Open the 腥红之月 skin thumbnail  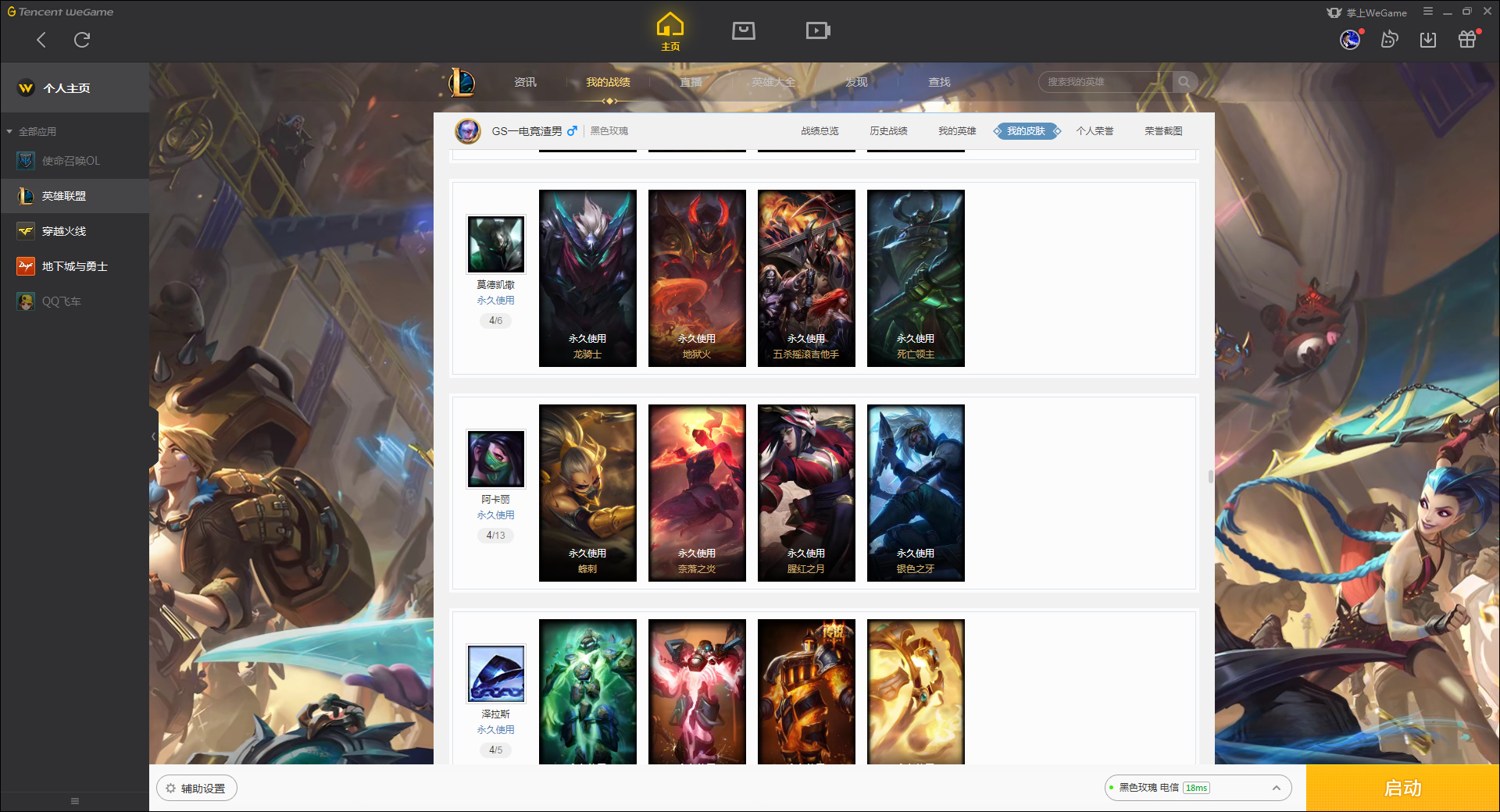coord(806,493)
